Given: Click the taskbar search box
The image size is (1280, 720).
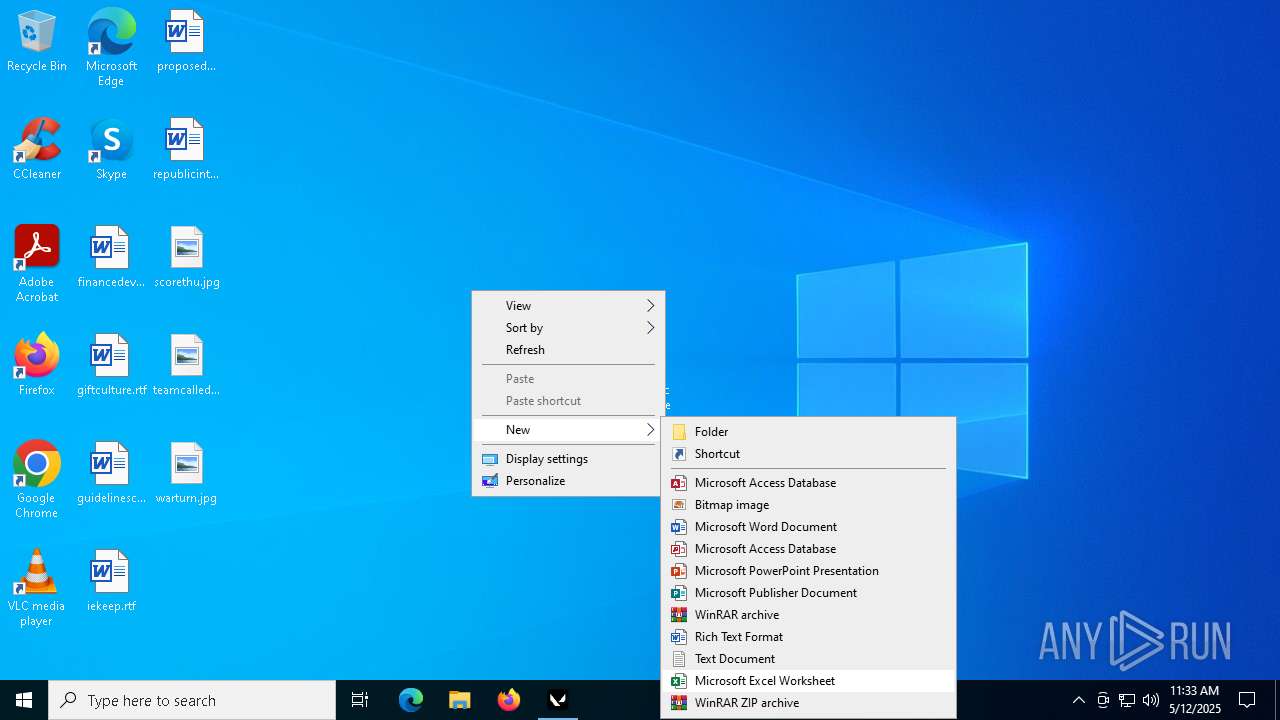Looking at the screenshot, I should (192, 700).
